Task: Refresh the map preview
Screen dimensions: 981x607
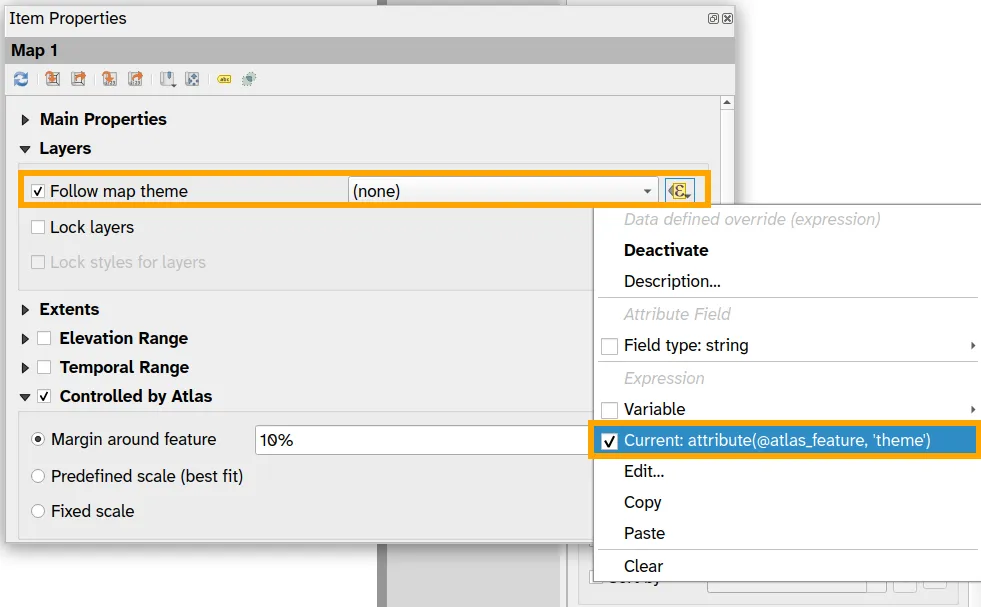Action: tap(20, 78)
